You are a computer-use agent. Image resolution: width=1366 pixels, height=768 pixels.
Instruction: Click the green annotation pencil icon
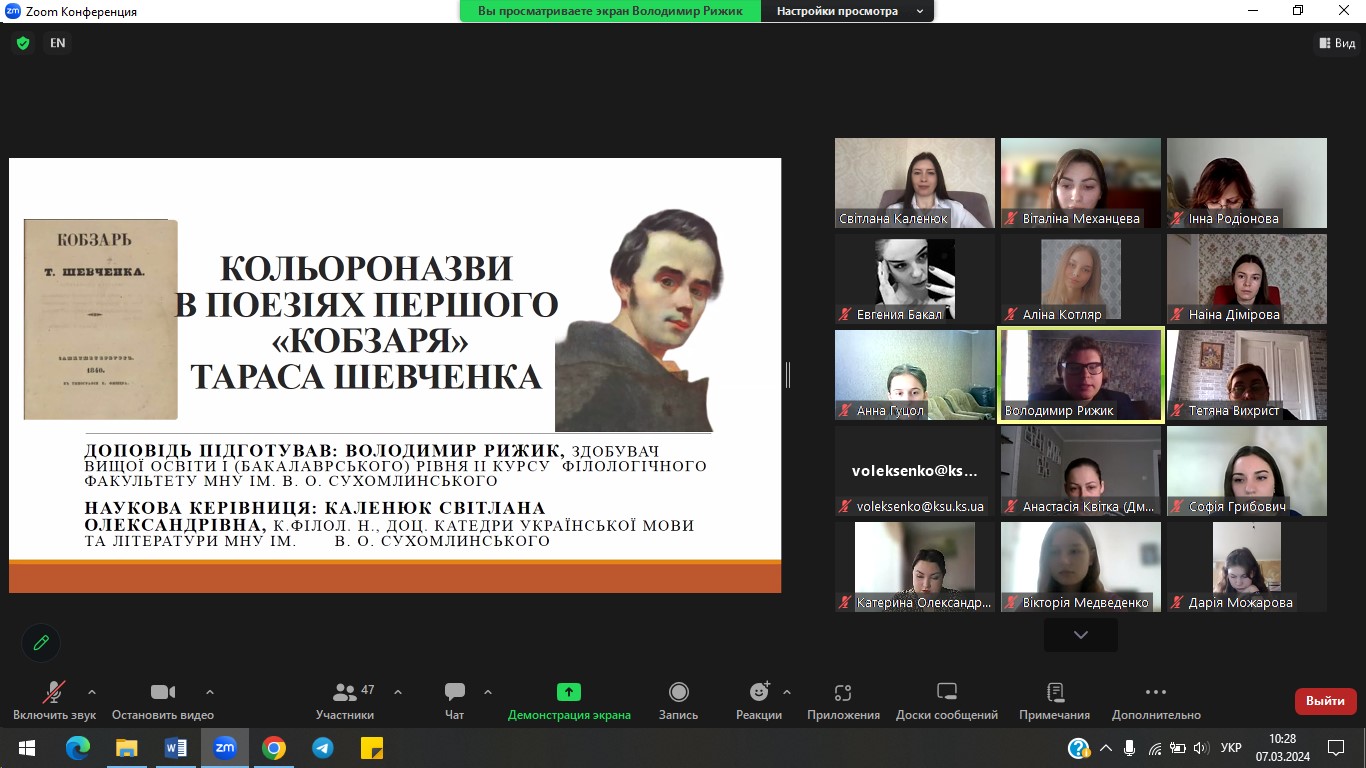41,643
